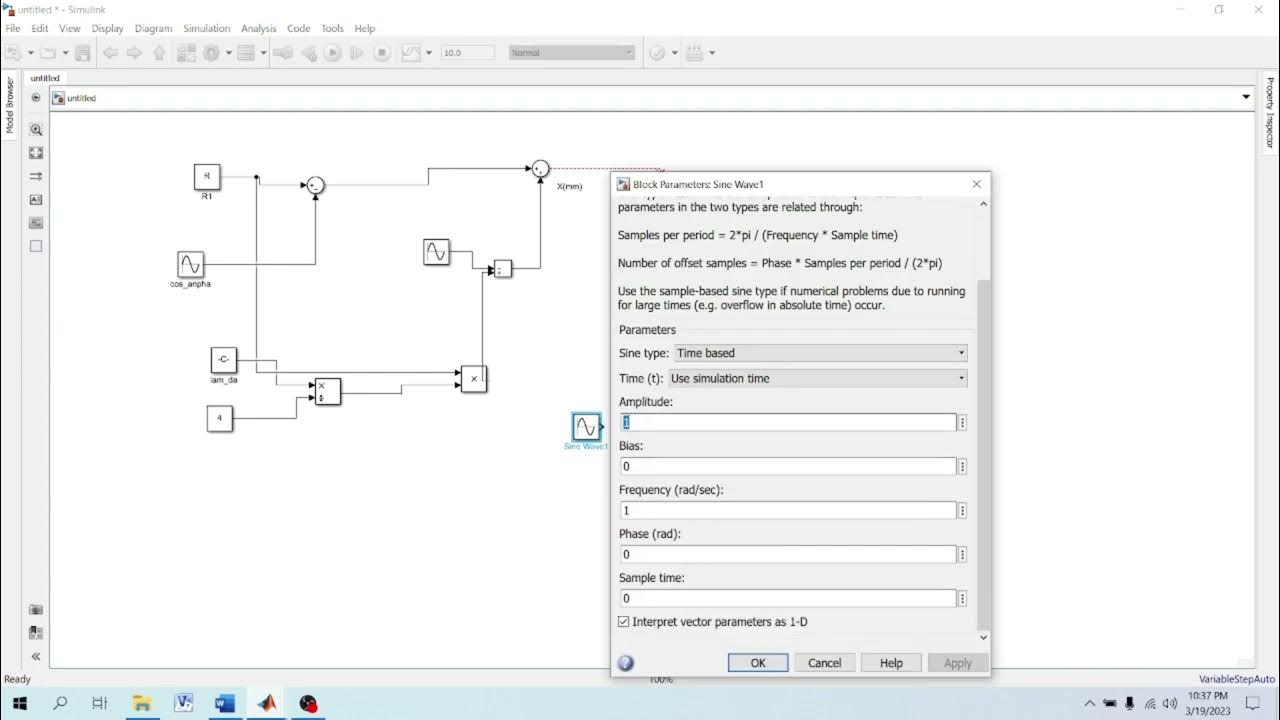Viewport: 1280px width, 720px height.
Task: Click the Image palette icon
Action: (36, 223)
